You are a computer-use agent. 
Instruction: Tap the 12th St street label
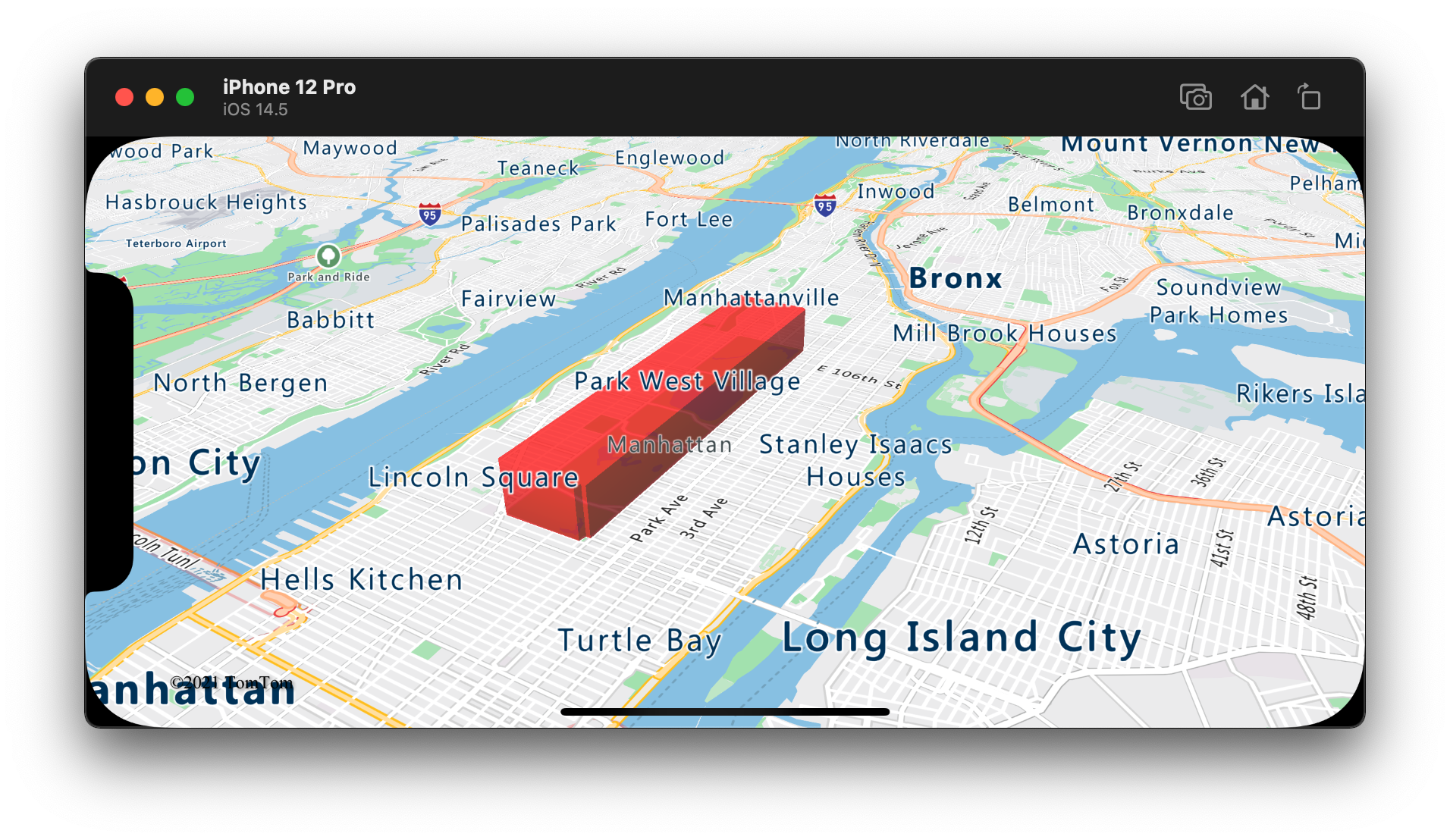pyautogui.click(x=981, y=525)
